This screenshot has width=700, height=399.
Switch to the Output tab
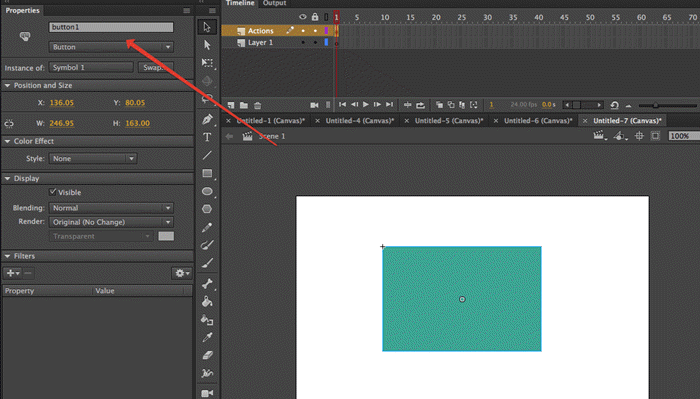(x=274, y=3)
